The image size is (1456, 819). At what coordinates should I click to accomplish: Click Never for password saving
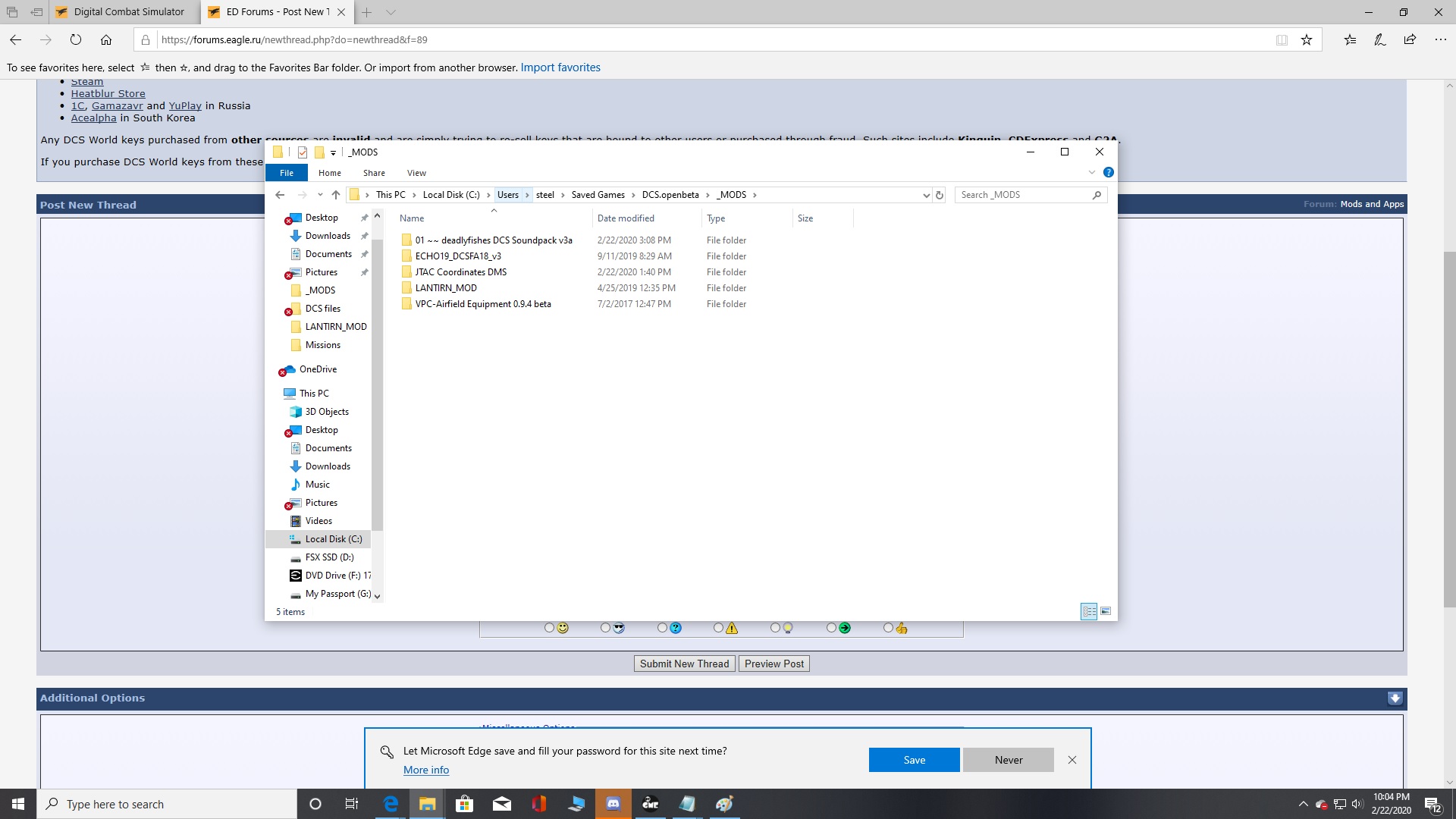[1008, 760]
